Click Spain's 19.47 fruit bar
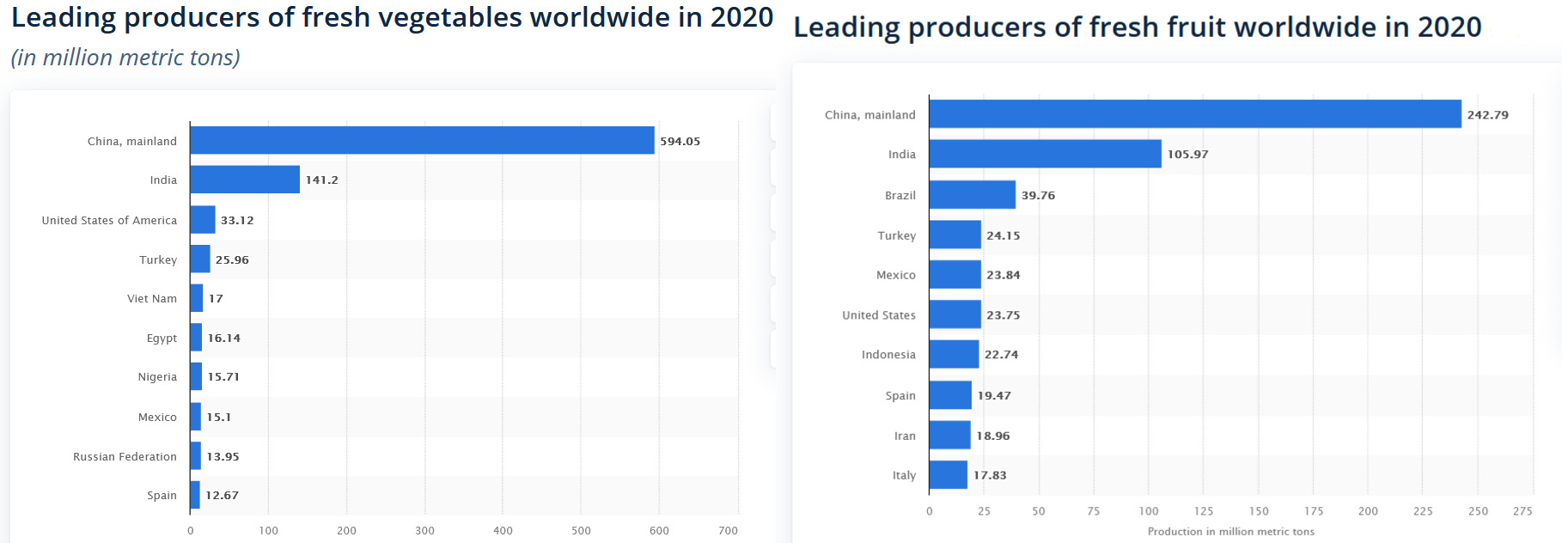 tap(950, 395)
